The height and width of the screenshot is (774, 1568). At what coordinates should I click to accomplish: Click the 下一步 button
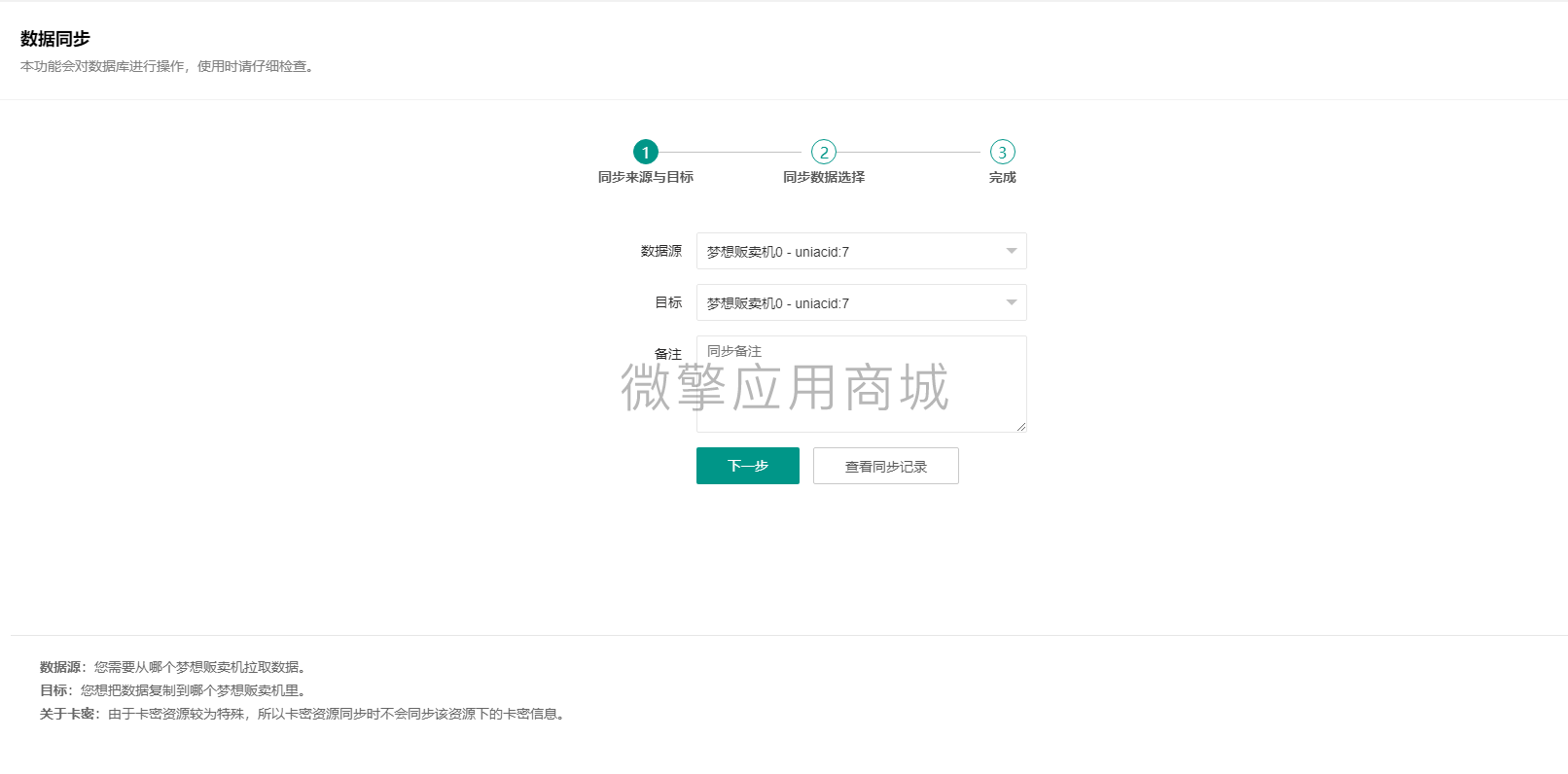748,466
